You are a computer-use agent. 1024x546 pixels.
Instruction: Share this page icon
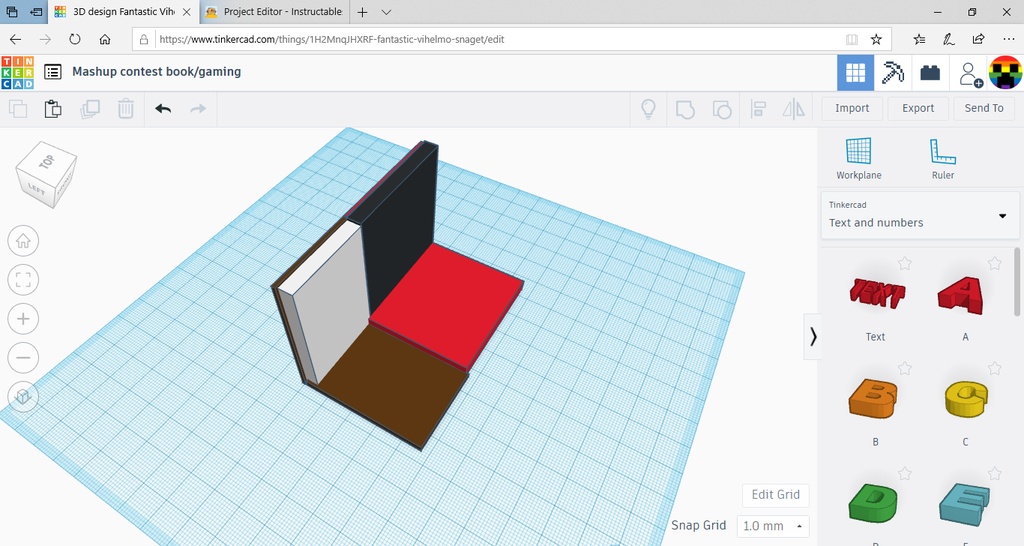pos(978,39)
